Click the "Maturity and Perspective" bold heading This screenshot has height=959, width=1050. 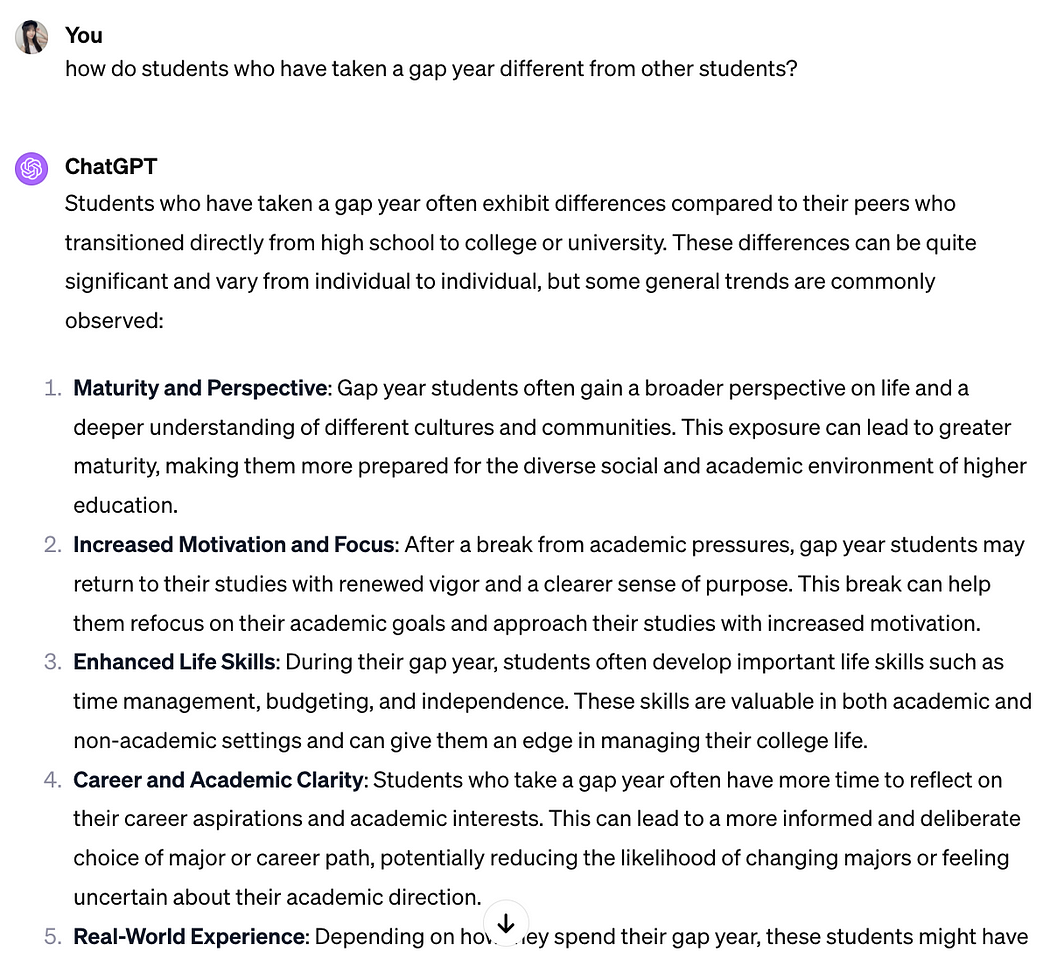pos(200,388)
